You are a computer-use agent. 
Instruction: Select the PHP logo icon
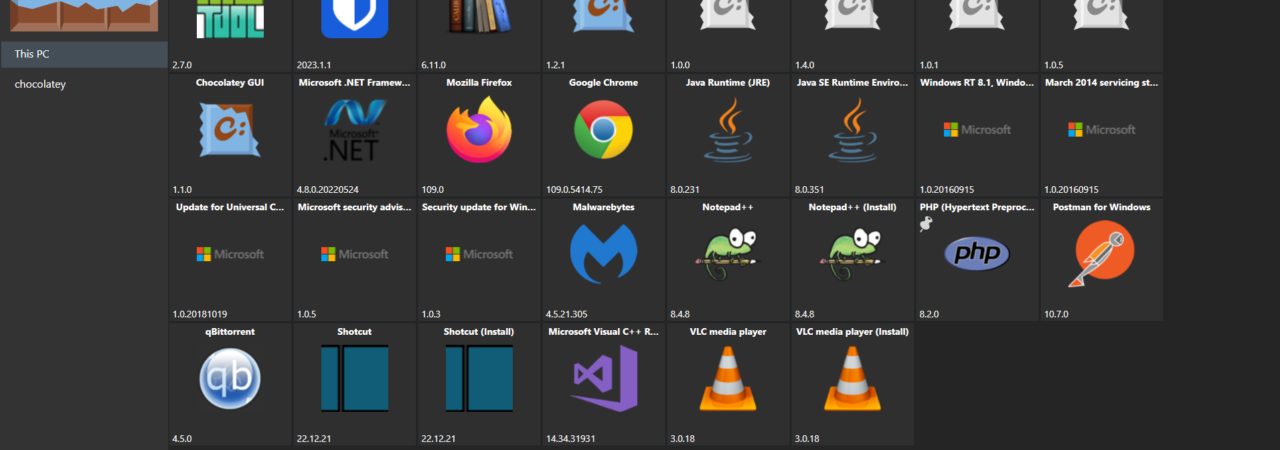click(977, 254)
